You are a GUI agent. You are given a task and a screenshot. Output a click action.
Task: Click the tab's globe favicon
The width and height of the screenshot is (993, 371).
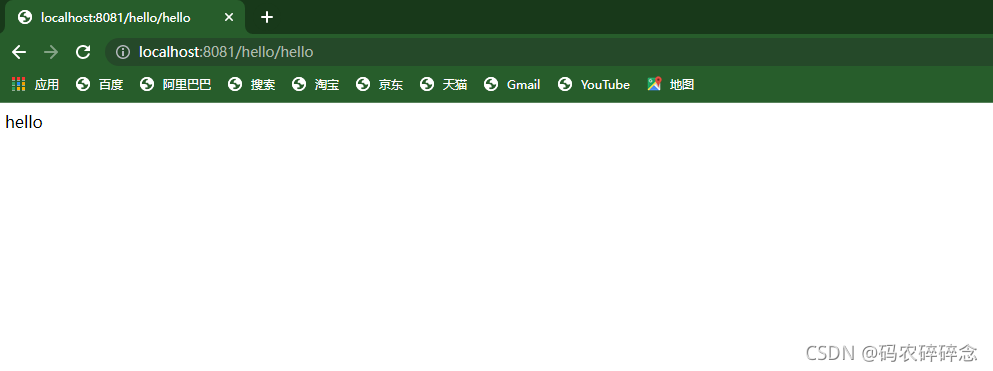25,17
